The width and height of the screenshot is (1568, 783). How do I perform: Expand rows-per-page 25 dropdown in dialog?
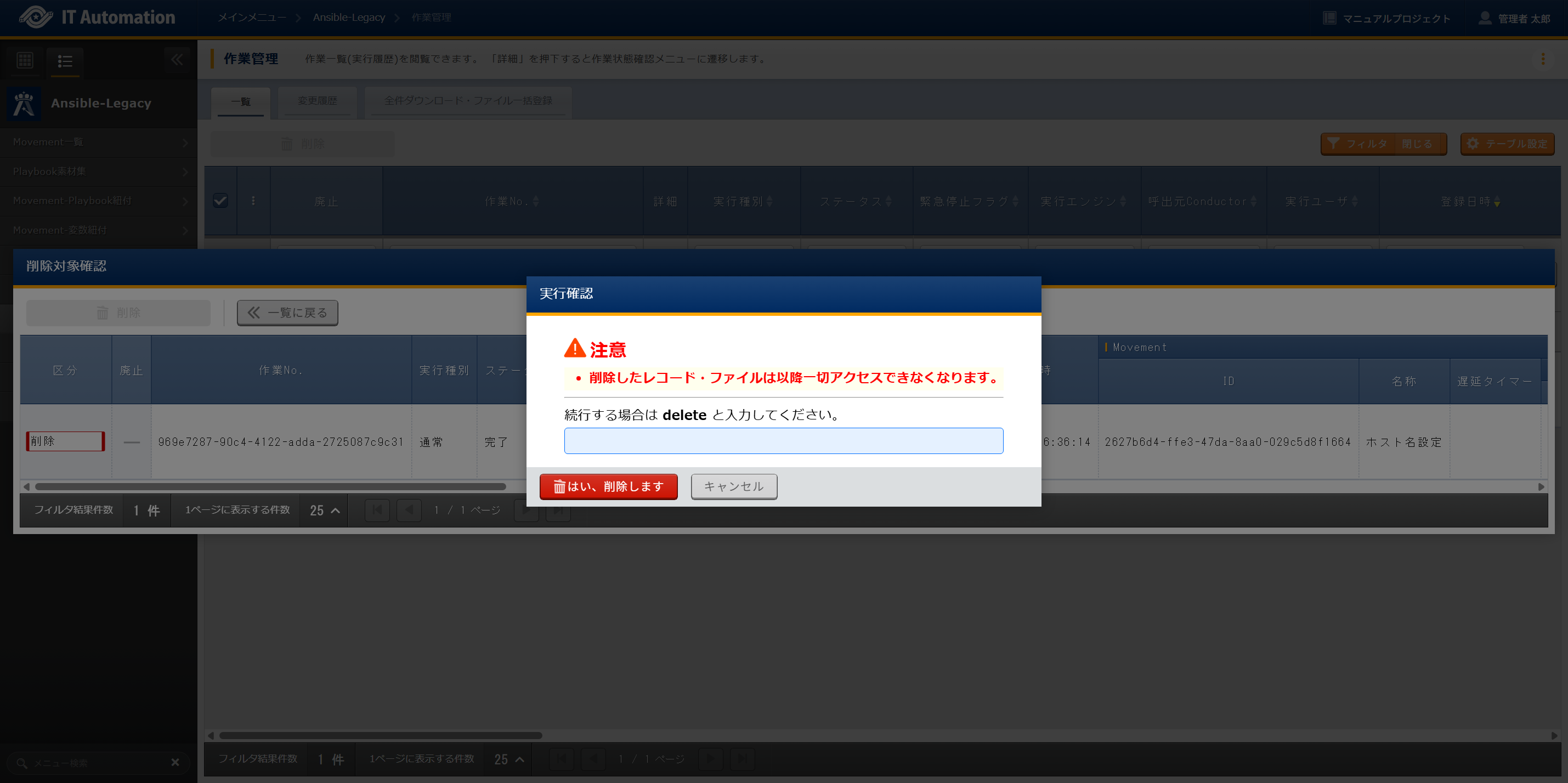[x=325, y=510]
